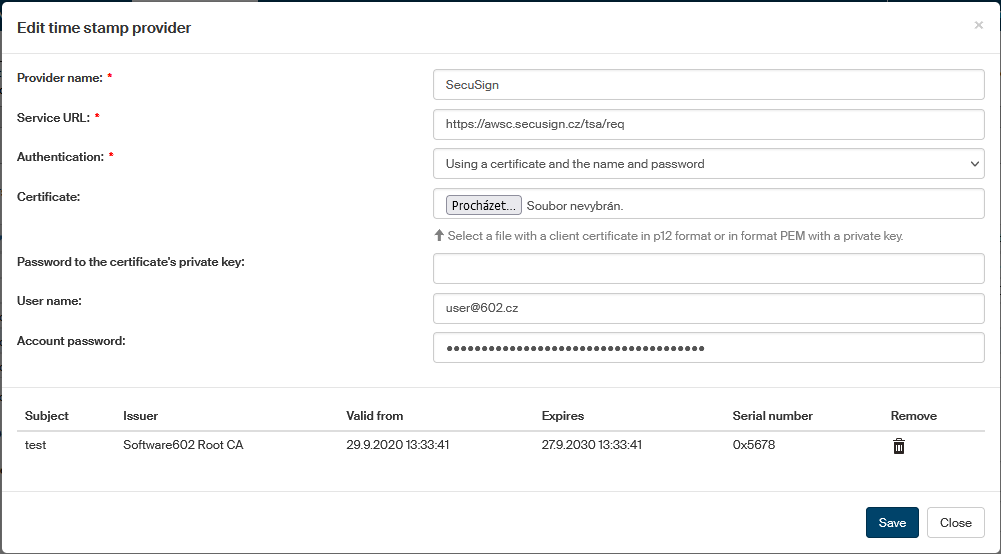Click the Issuer column header

pos(140,416)
